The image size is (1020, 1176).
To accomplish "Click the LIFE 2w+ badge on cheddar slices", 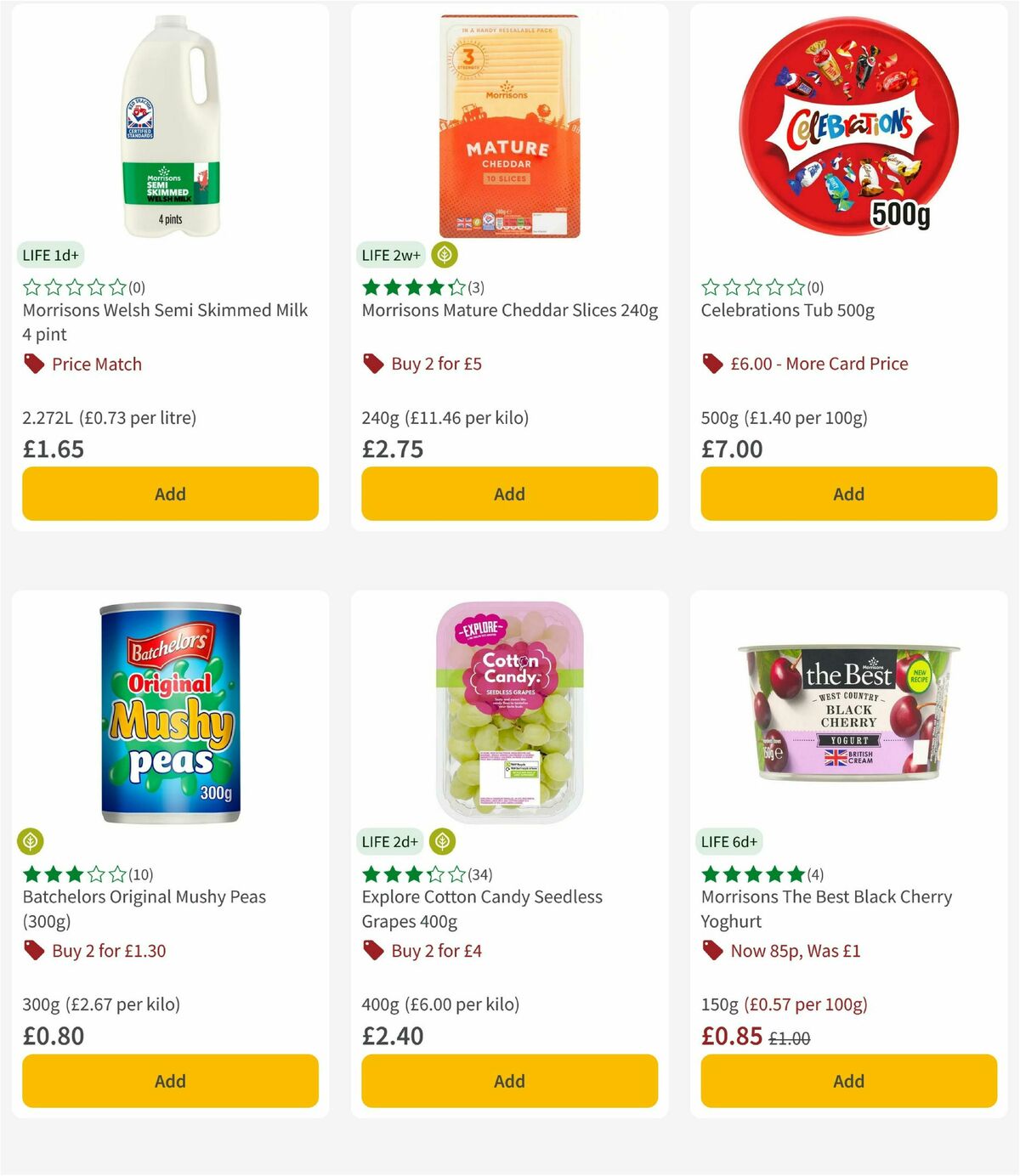I will coord(390,252).
